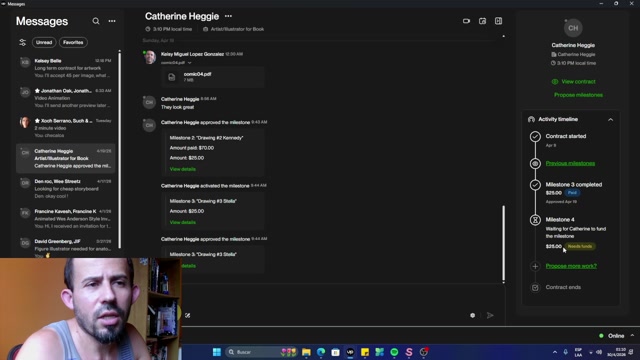Click the chat scroll up arrow
Viewport: 640px width, 360px height.
(x=503, y=36)
